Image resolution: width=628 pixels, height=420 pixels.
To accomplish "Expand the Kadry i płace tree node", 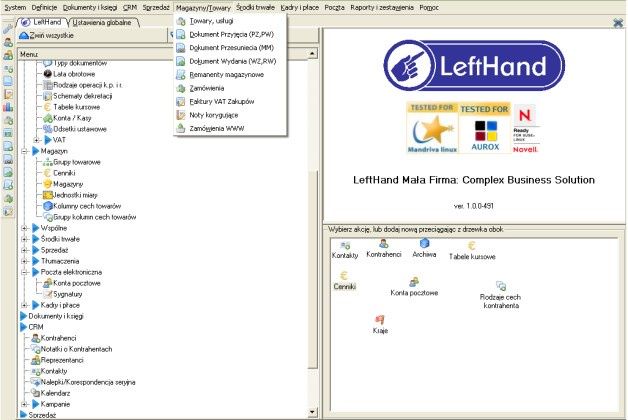I will (x=24, y=305).
